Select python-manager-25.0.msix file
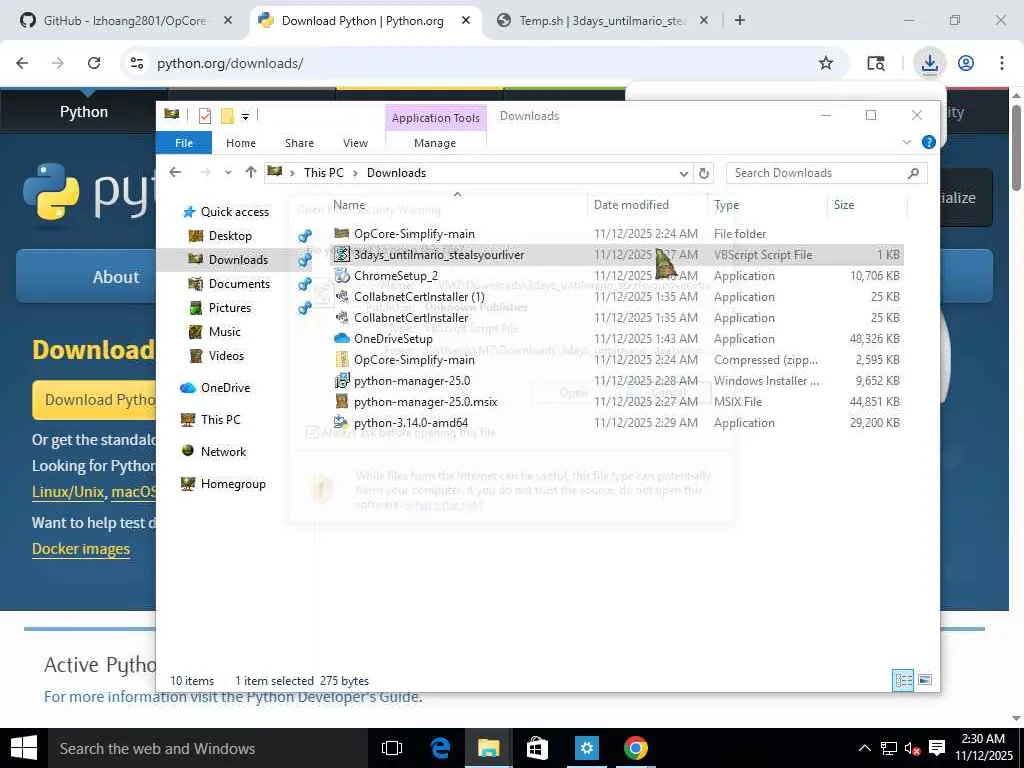 click(425, 402)
